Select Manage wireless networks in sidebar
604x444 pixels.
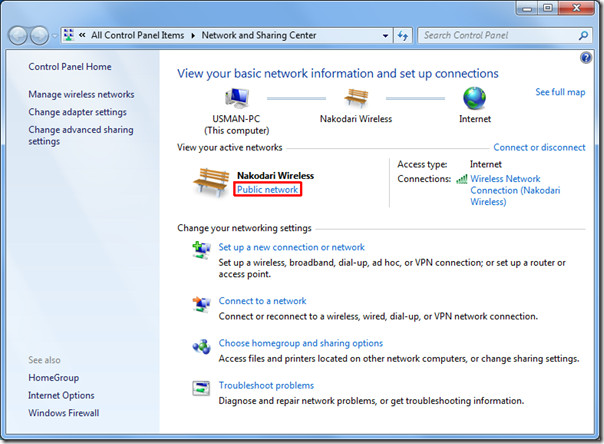click(81, 95)
